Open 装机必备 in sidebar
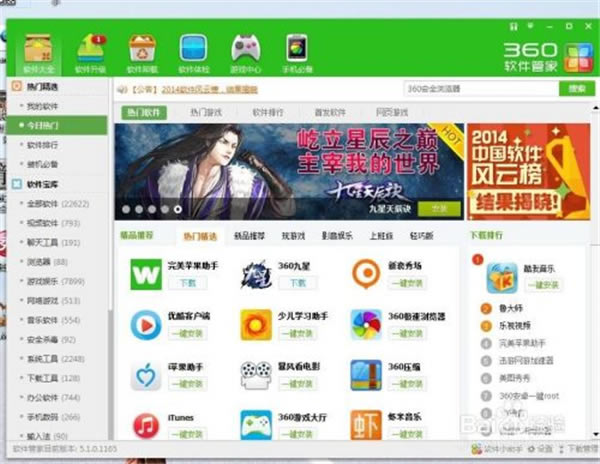 tap(42, 164)
